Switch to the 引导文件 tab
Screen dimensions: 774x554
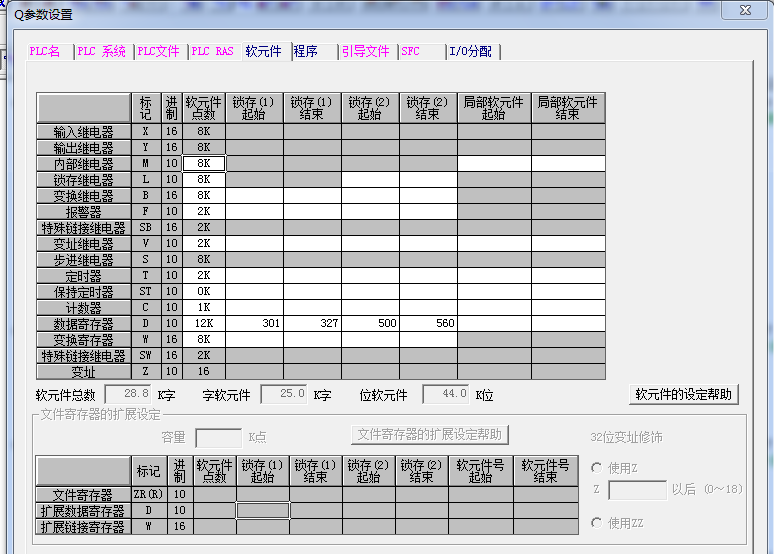click(x=365, y=51)
